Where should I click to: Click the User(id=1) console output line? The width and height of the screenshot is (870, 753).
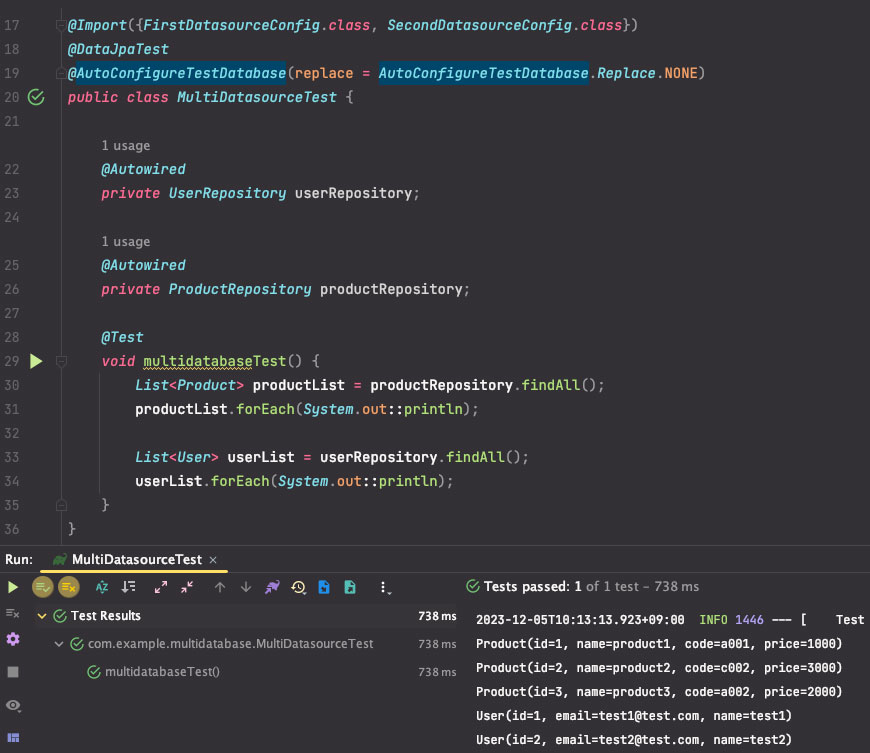click(634, 716)
